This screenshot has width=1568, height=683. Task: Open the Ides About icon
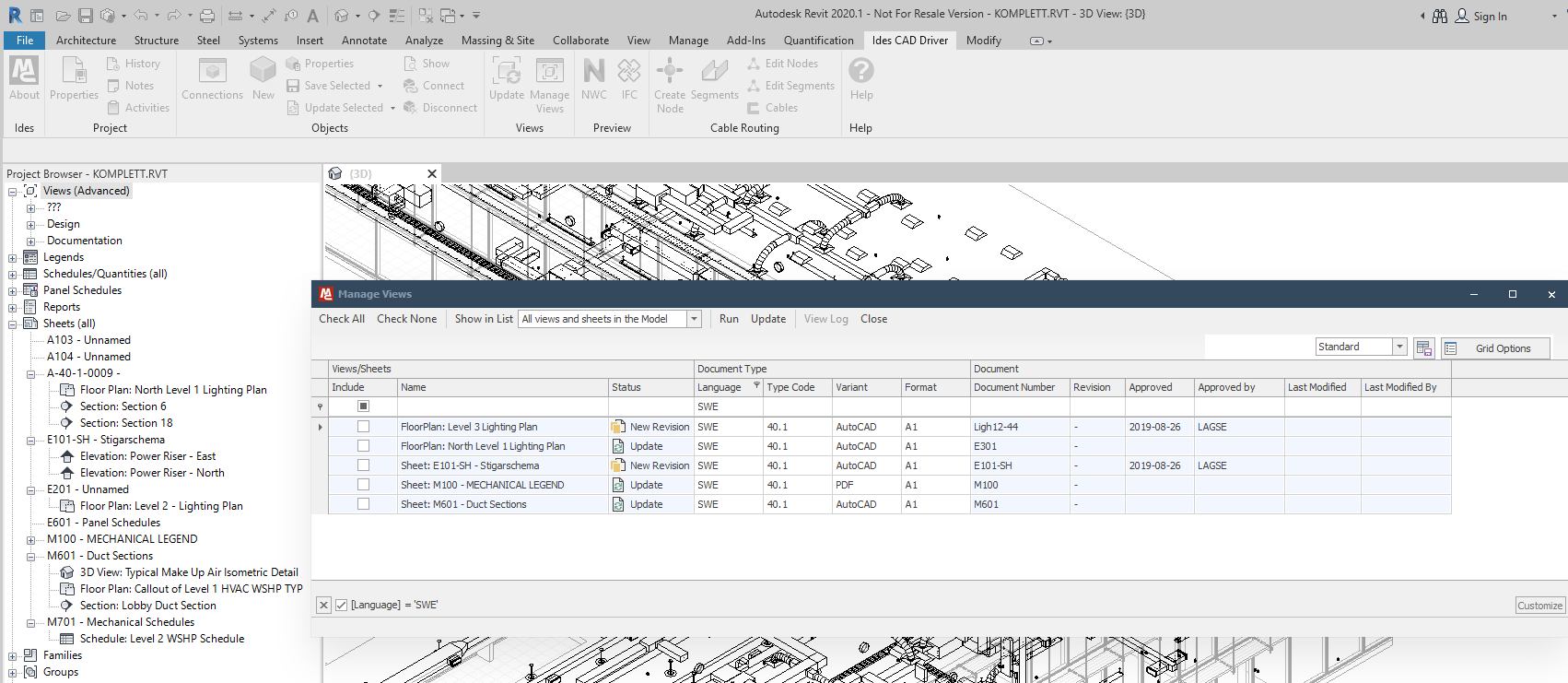[24, 77]
